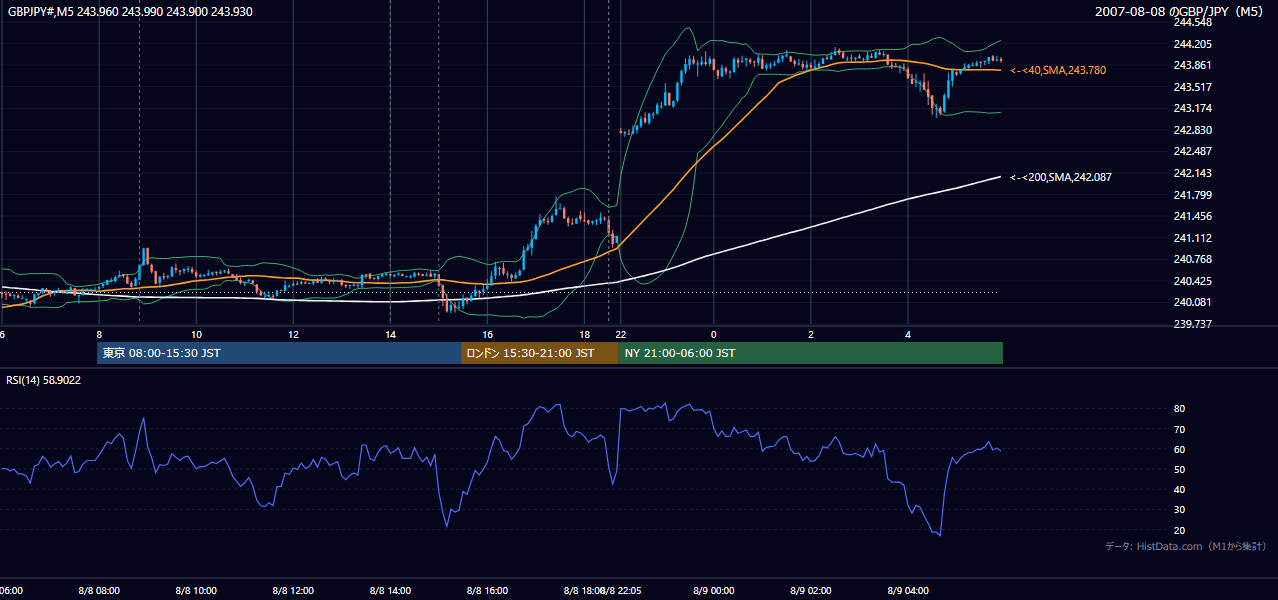
Task: Click RSI scale value 30
Action: tap(1179, 510)
